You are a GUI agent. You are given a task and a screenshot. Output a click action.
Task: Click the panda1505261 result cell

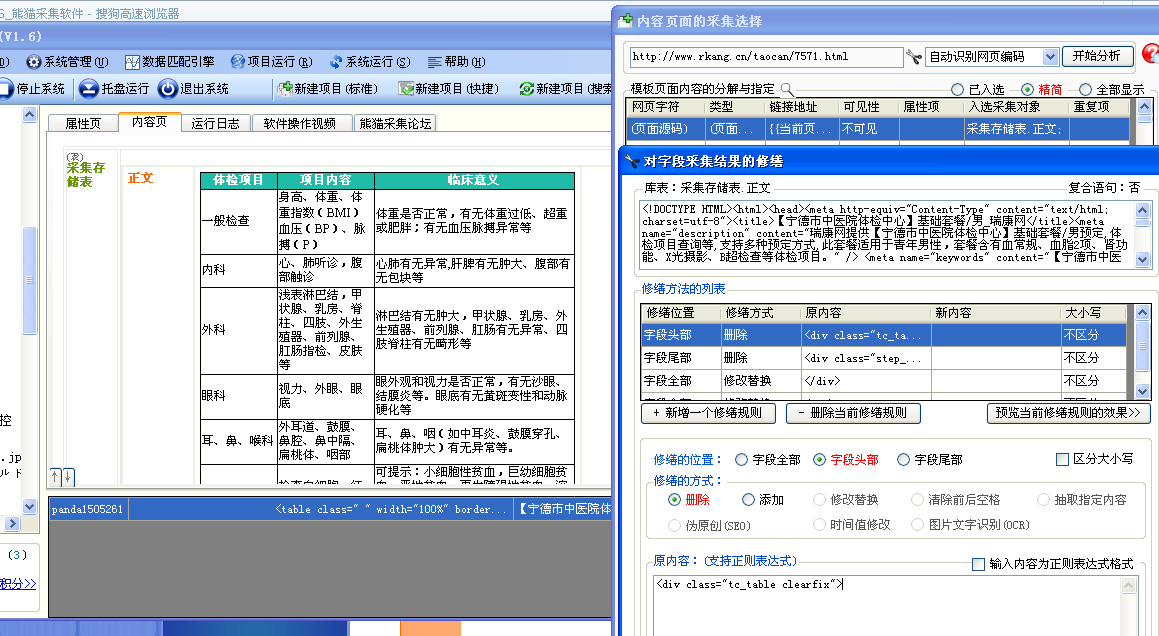pos(88,510)
